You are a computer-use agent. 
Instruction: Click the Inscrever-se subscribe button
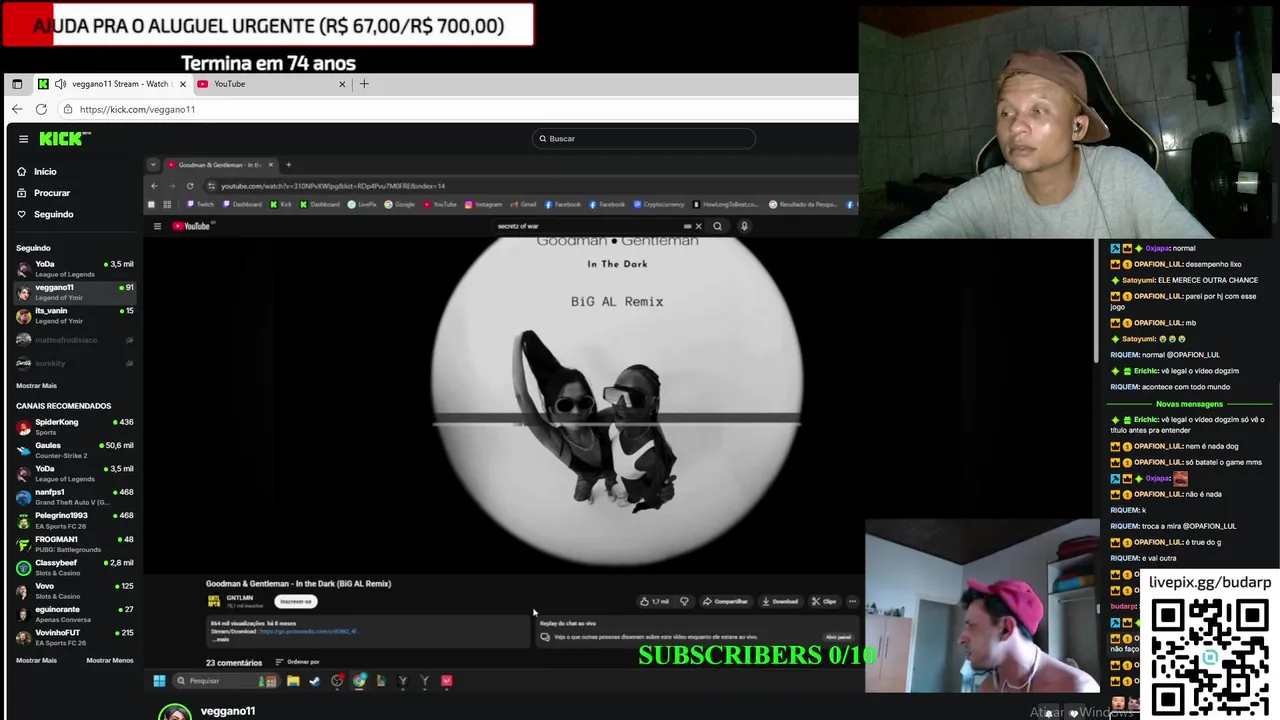tap(296, 601)
